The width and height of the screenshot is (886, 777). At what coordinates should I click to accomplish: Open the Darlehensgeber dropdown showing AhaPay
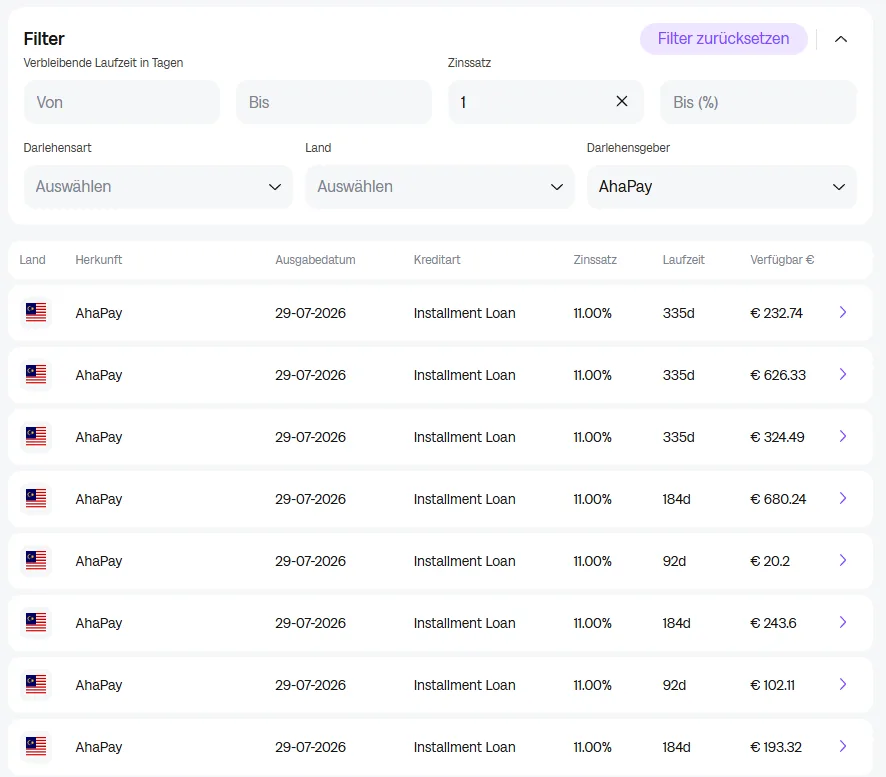(x=722, y=186)
